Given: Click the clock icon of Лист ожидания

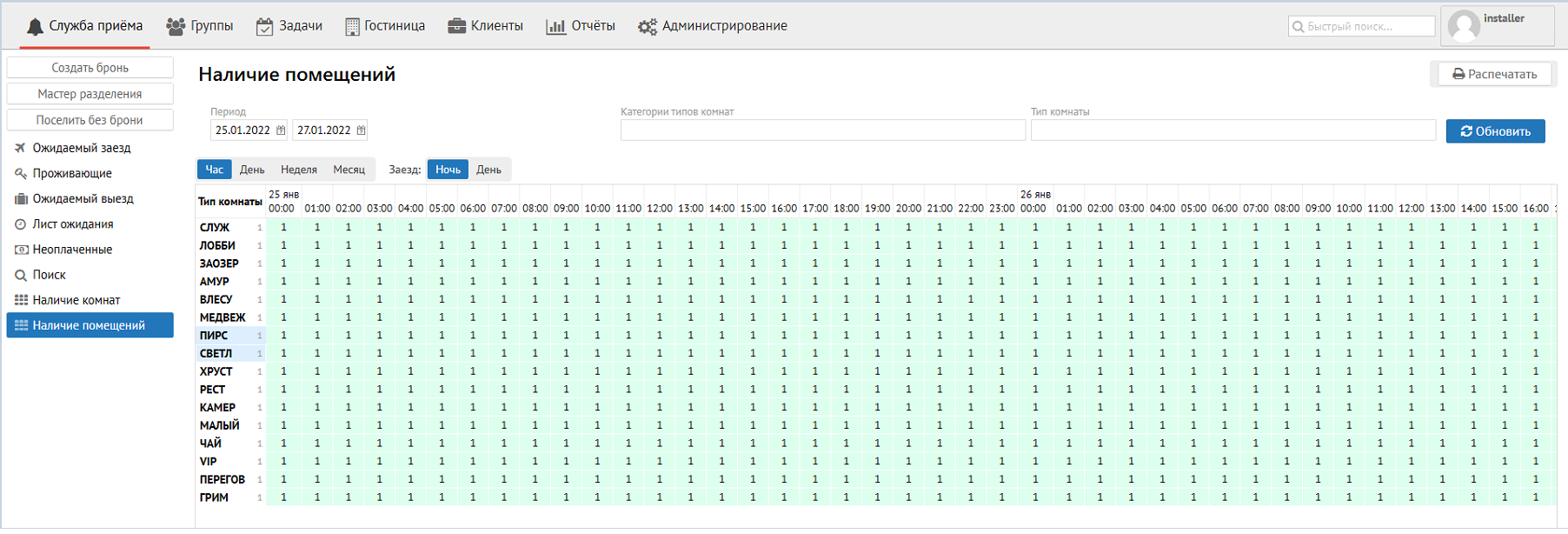Looking at the screenshot, I should (21, 224).
